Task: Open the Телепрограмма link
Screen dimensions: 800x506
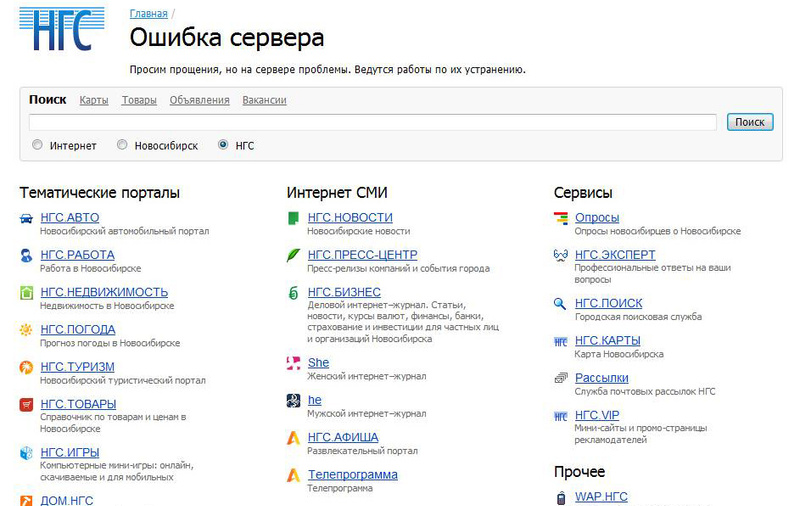Action: (x=353, y=474)
